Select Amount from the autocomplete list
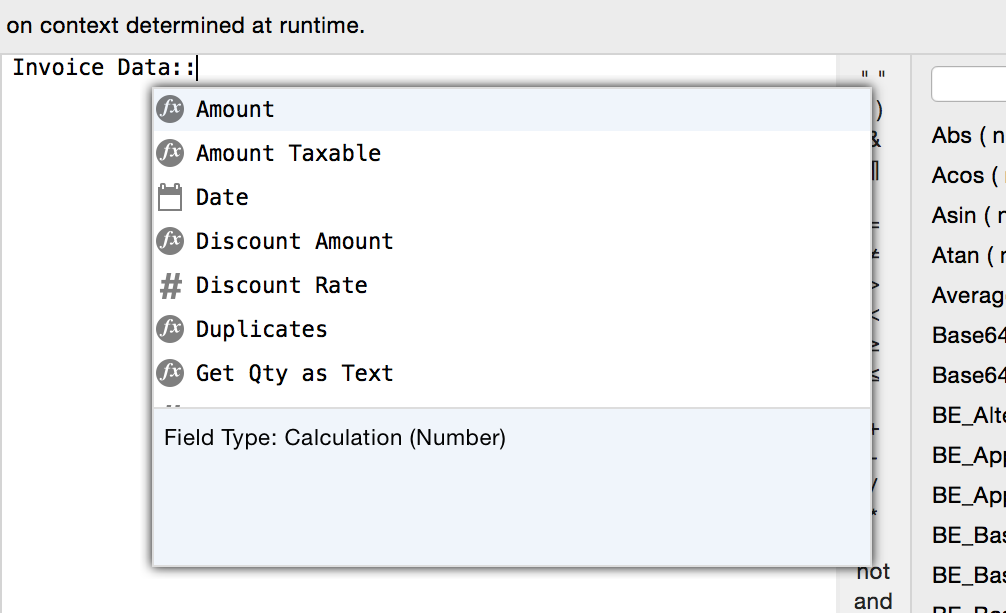The height and width of the screenshot is (613, 1006). 237,109
